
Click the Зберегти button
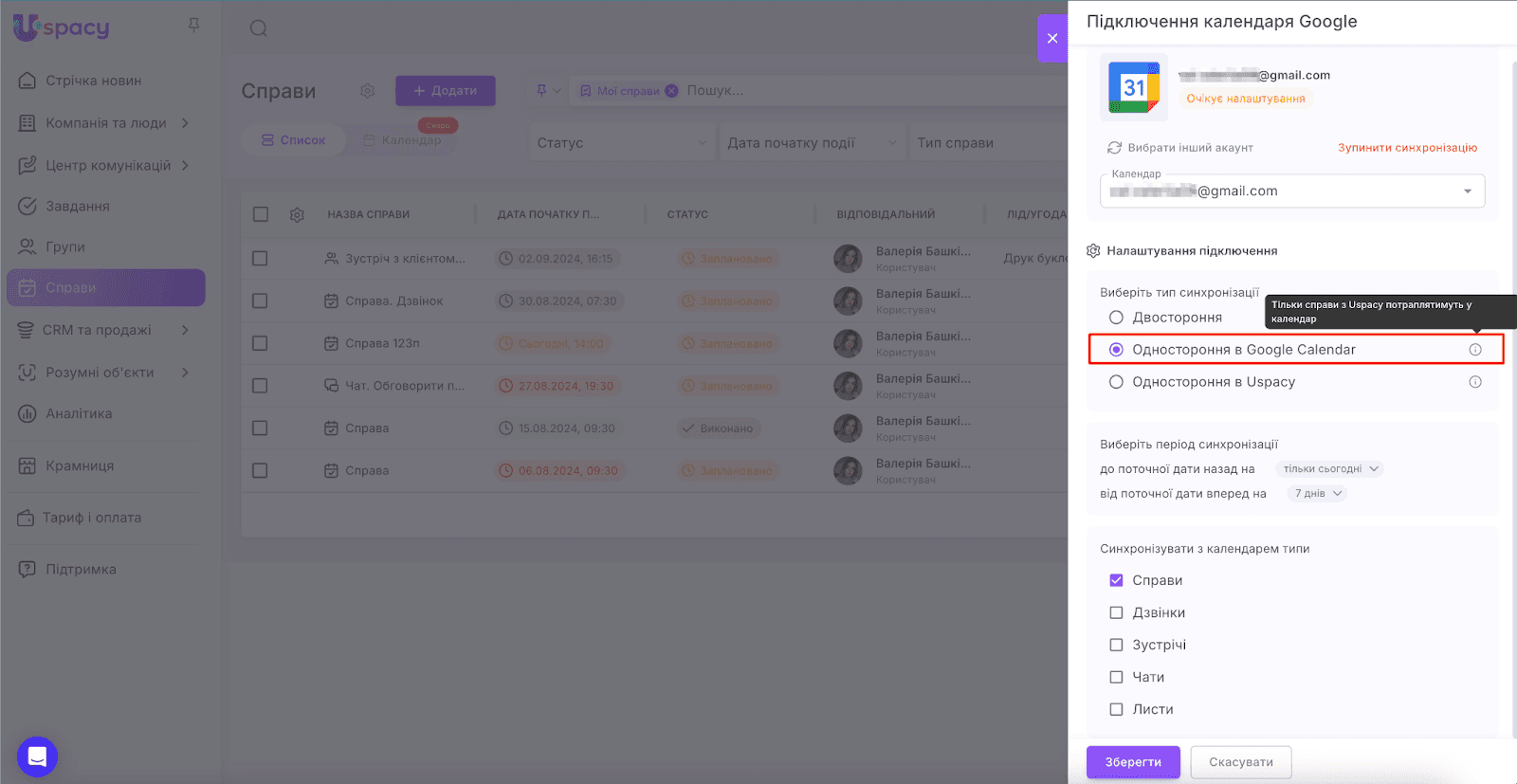[x=1133, y=762]
